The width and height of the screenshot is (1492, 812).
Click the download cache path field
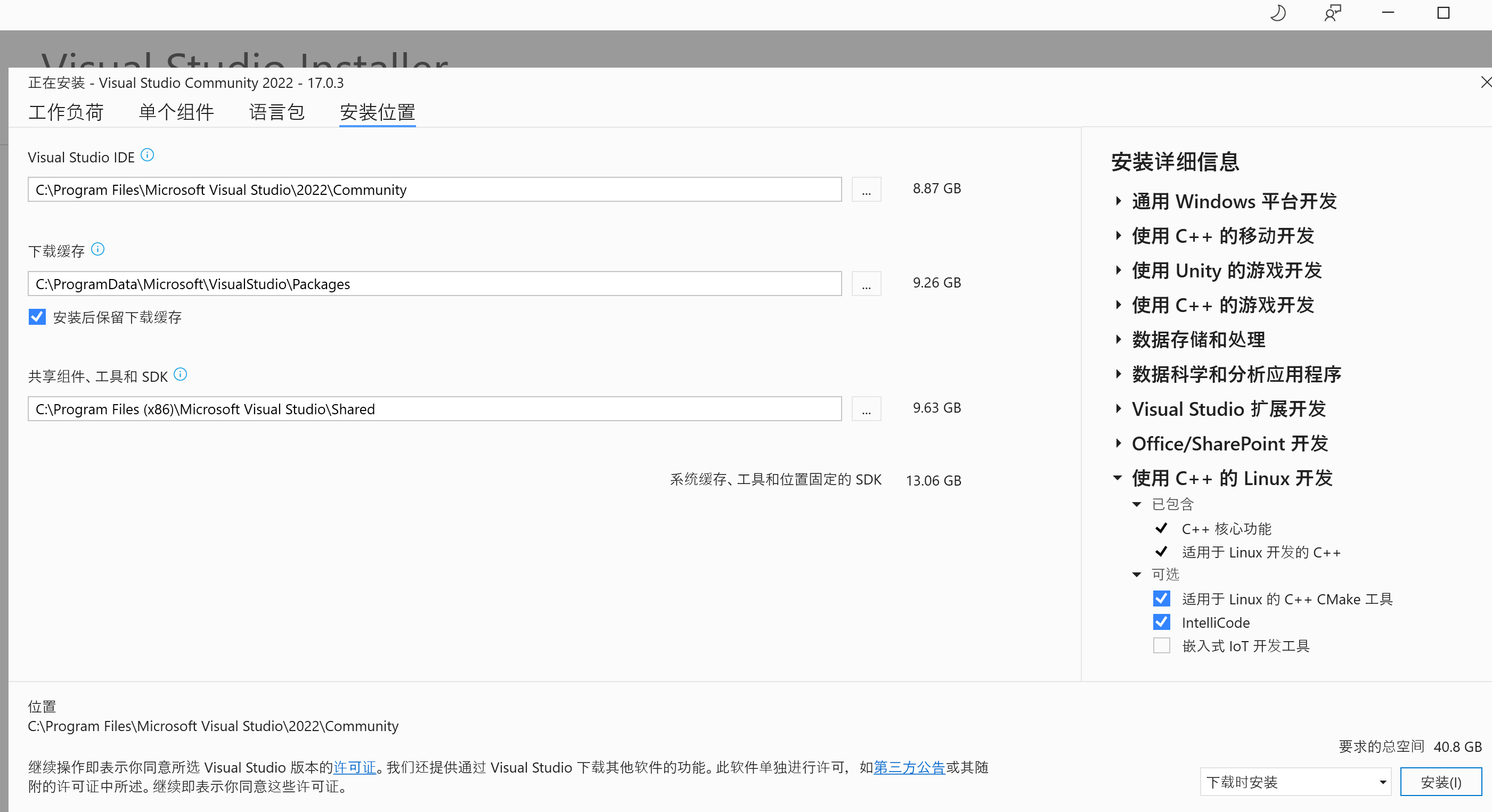435,284
